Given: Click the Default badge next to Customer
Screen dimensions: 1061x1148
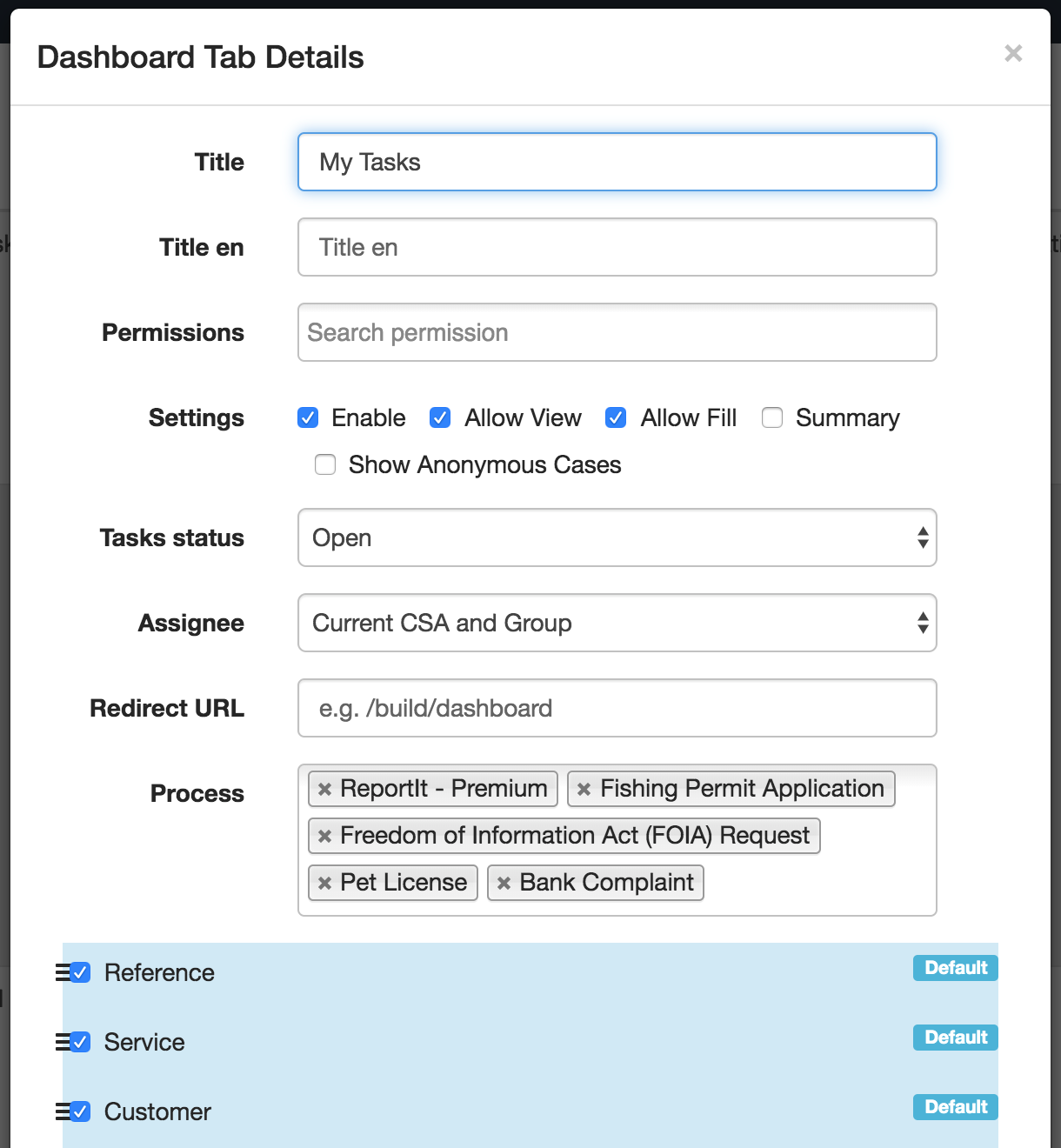Looking at the screenshot, I should pos(954,1106).
